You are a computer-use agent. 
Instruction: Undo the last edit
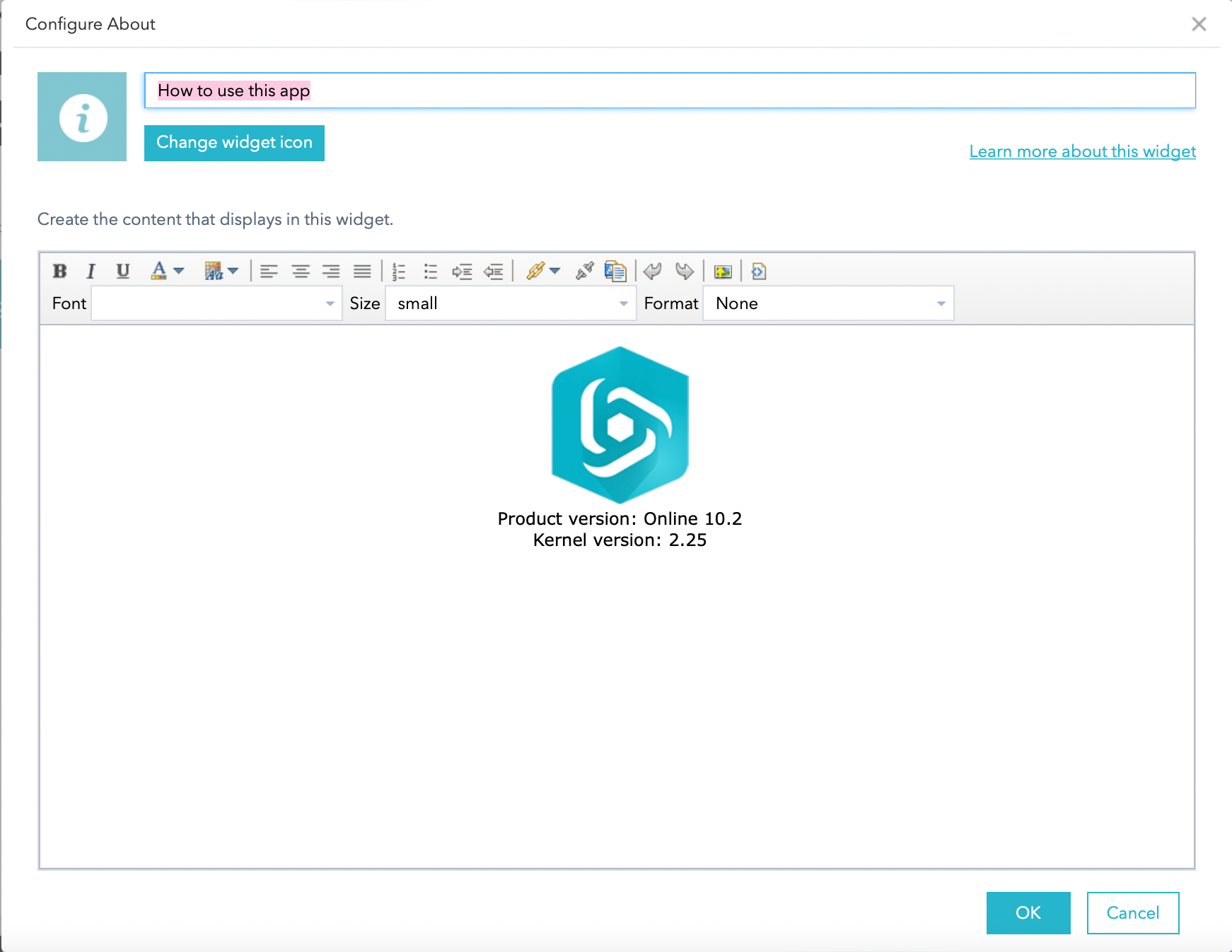click(x=653, y=271)
